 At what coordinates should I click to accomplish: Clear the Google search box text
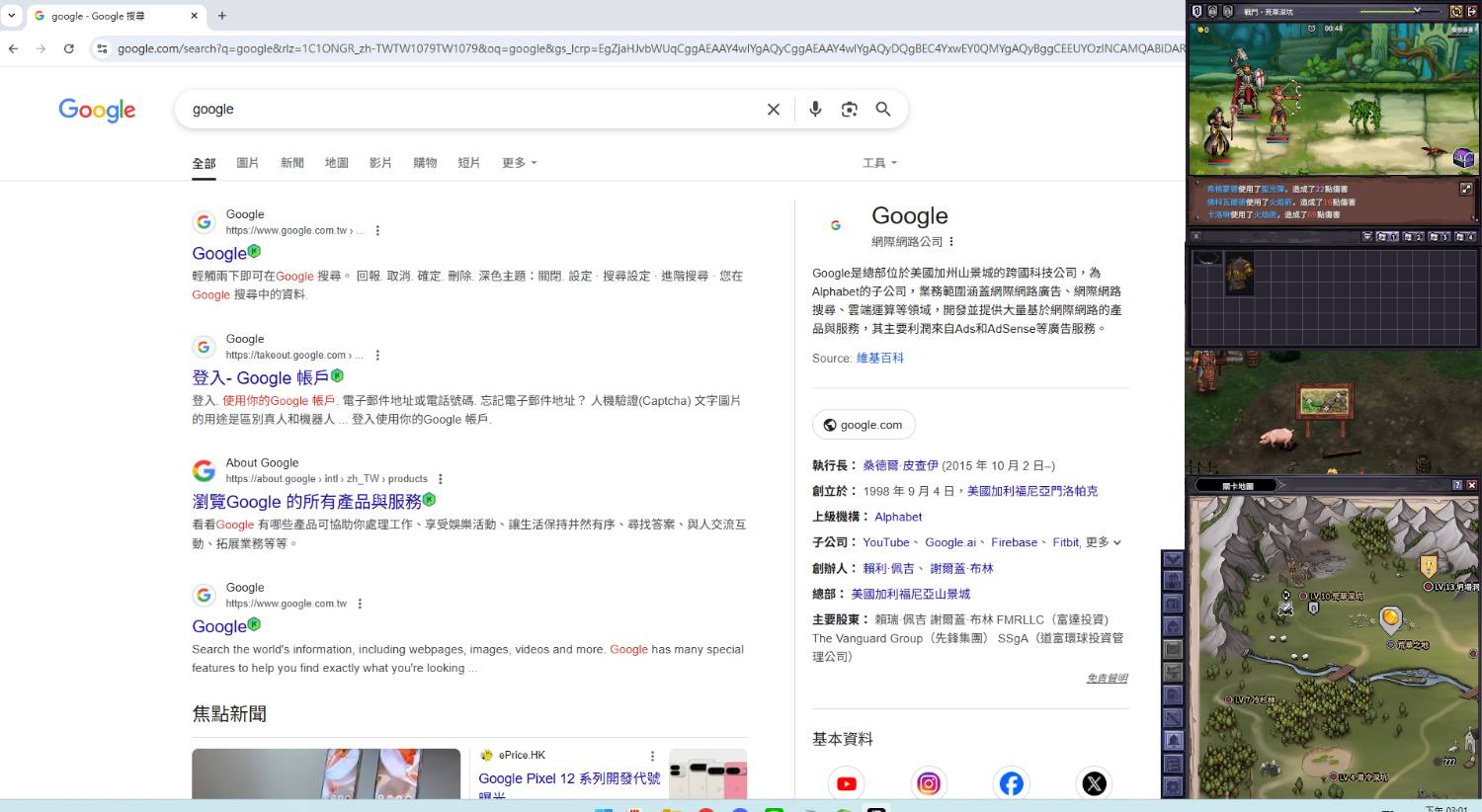click(774, 110)
